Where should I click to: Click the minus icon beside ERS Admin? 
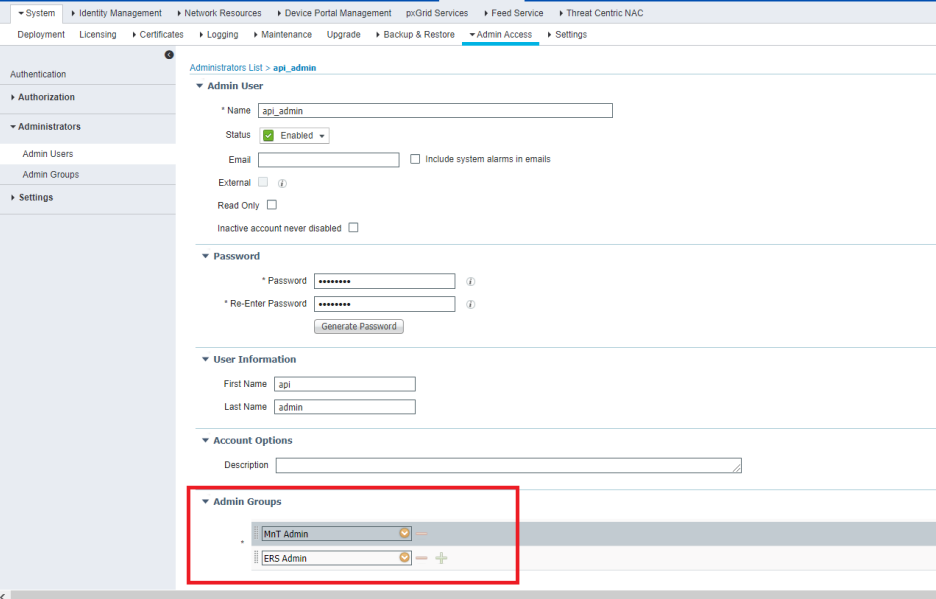pos(421,558)
